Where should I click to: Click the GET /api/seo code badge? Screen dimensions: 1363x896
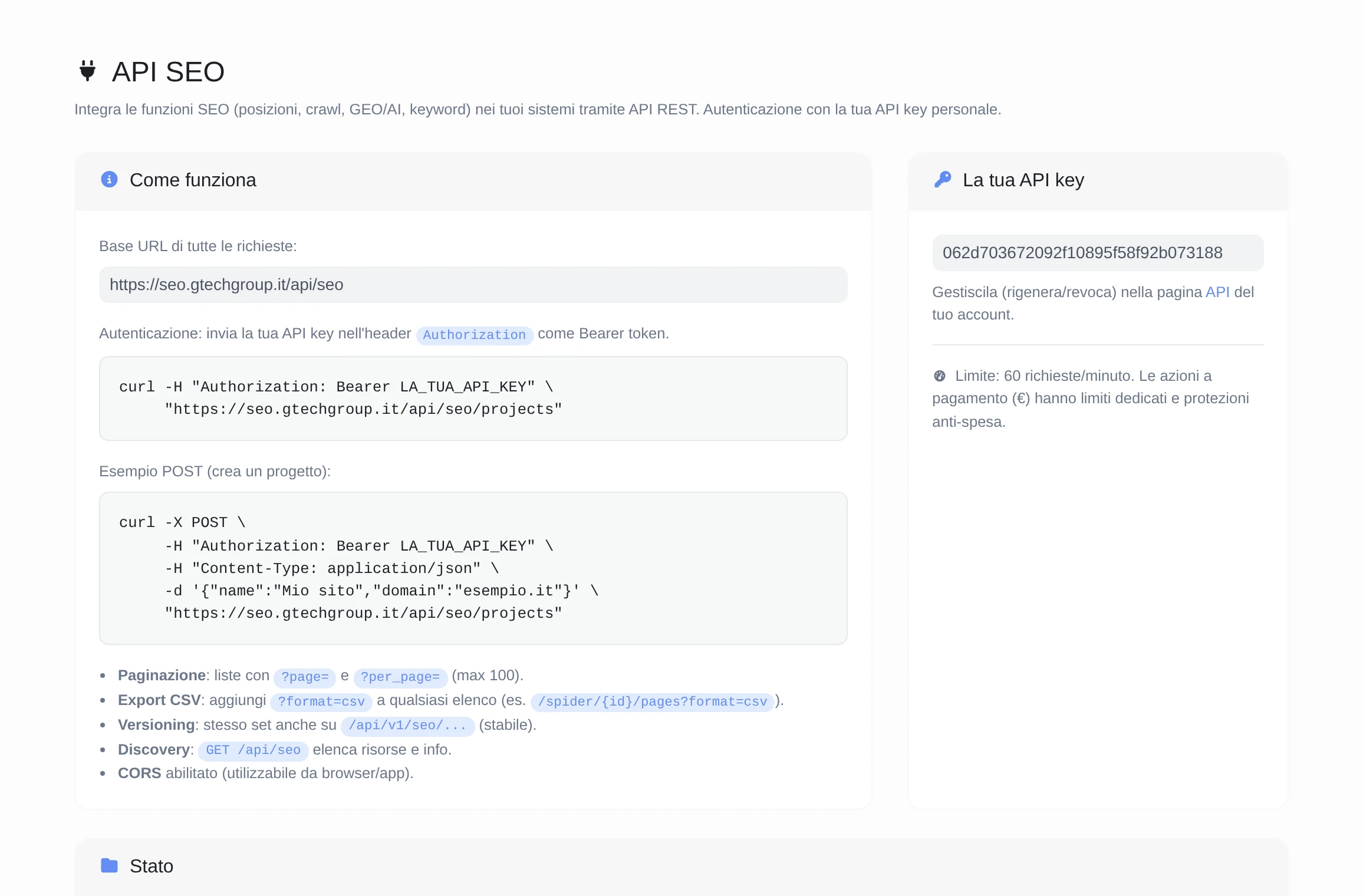tap(253, 750)
